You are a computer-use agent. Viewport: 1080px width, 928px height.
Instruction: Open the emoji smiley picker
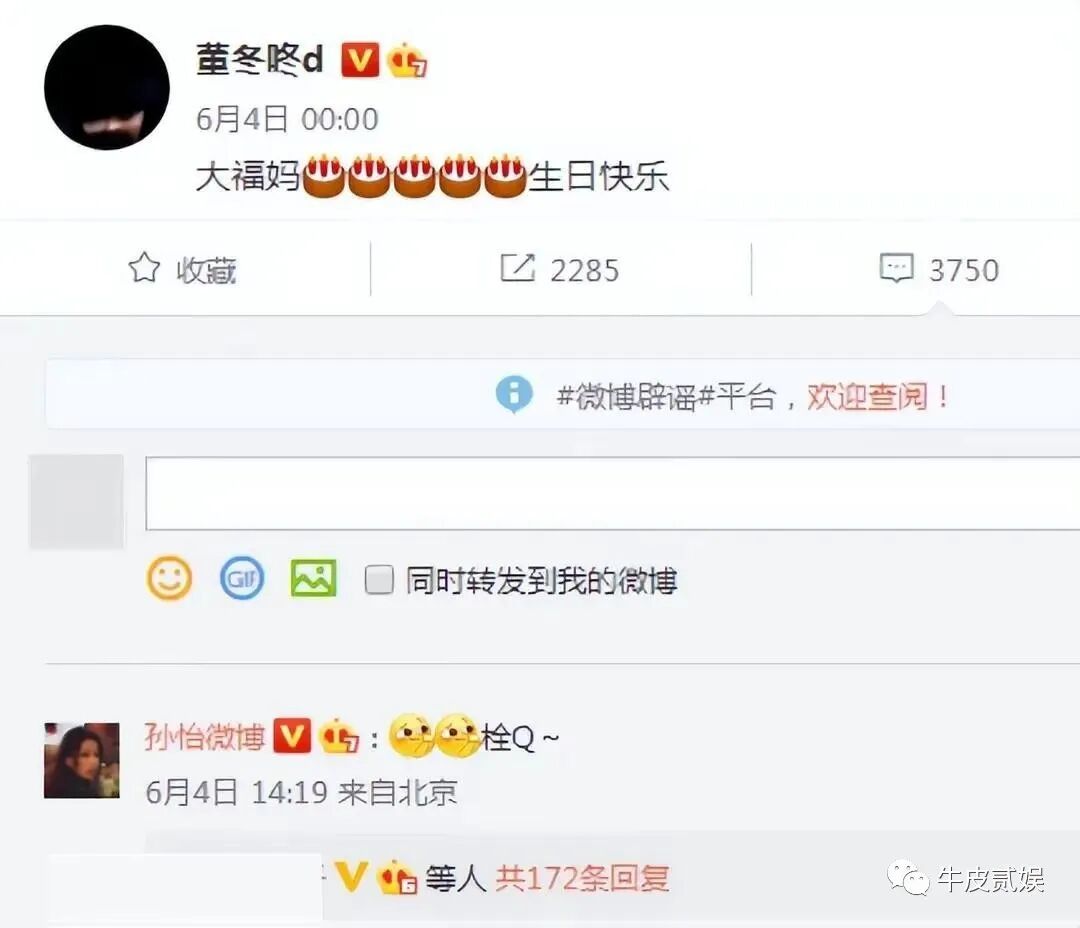tap(169, 579)
